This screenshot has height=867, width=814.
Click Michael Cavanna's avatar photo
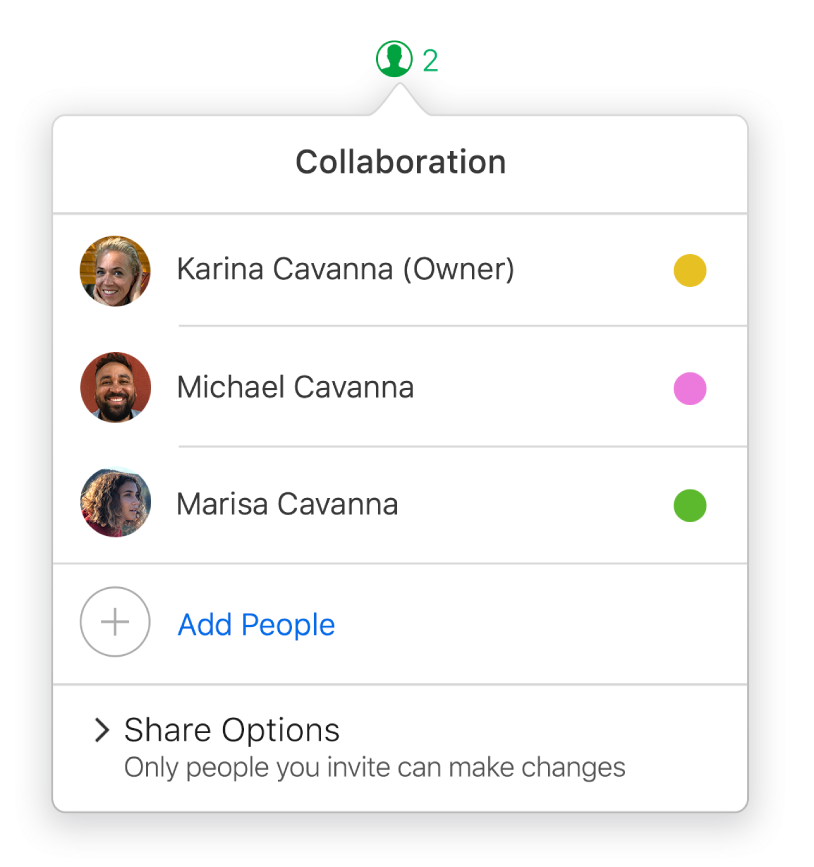tap(114, 387)
